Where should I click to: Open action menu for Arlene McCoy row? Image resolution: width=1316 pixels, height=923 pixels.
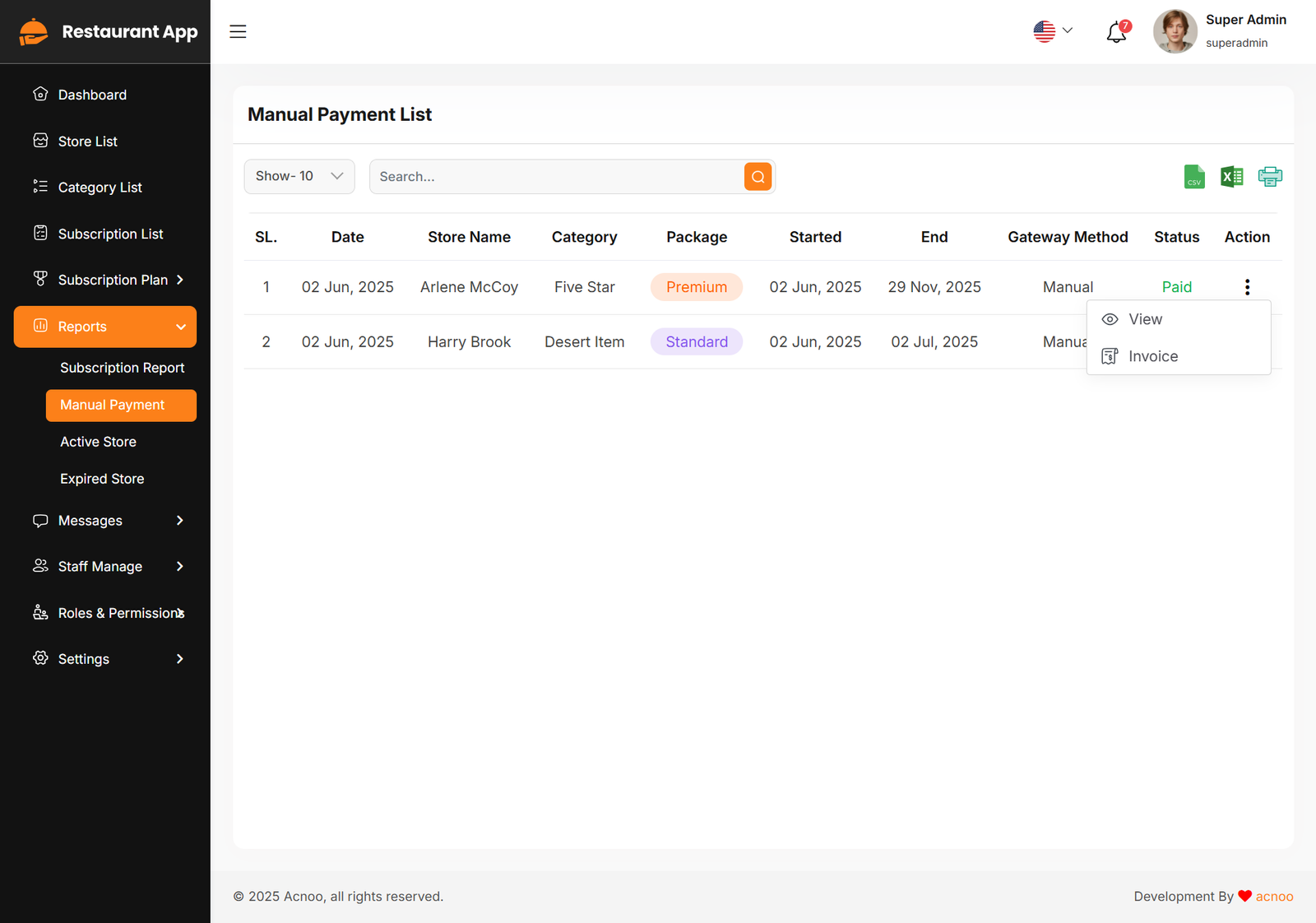click(x=1247, y=287)
